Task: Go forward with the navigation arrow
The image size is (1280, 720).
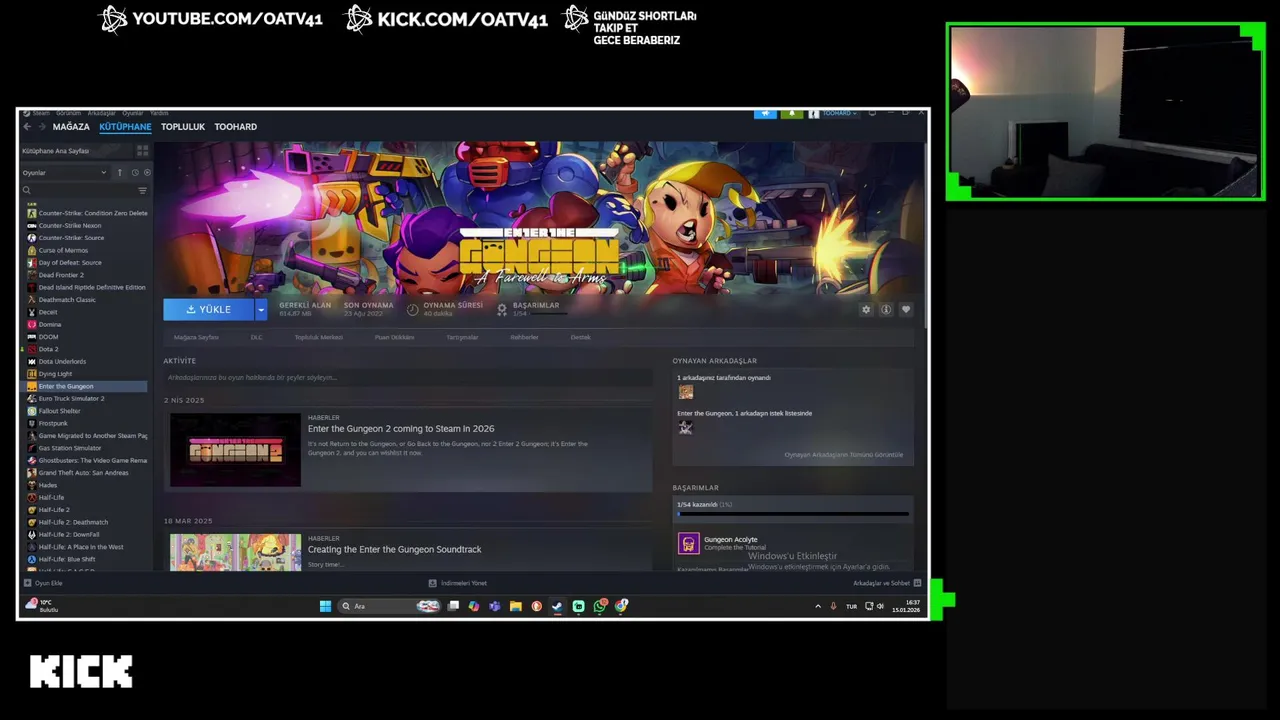Action: pos(42,127)
